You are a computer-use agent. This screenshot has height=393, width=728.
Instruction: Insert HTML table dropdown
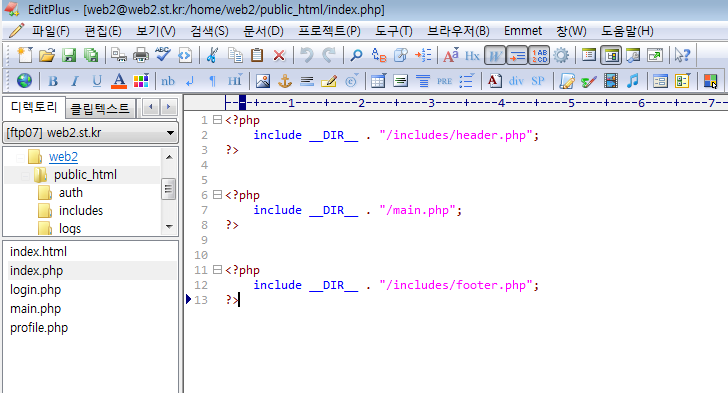pyautogui.click(x=378, y=81)
